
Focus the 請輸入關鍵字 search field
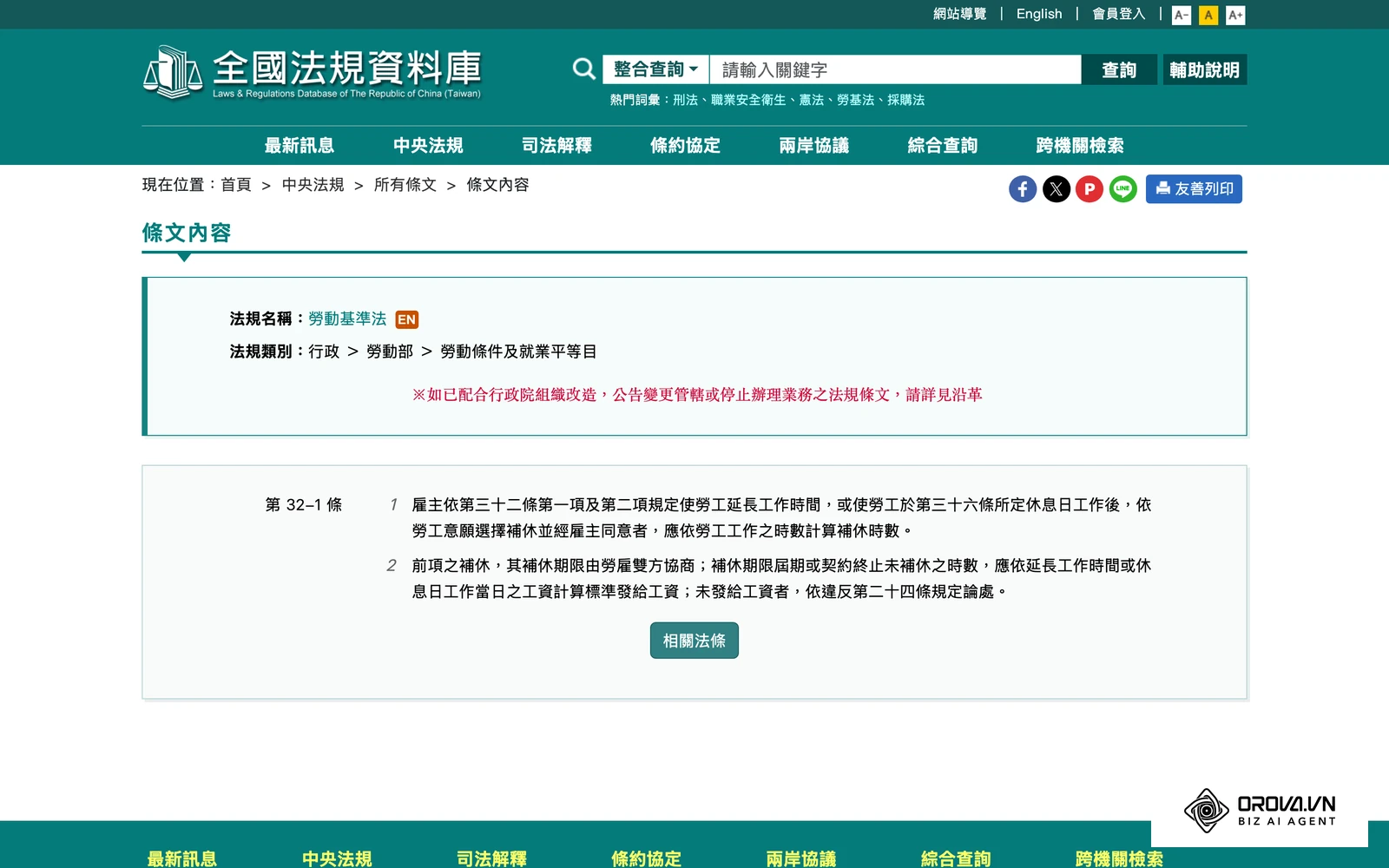(x=895, y=69)
